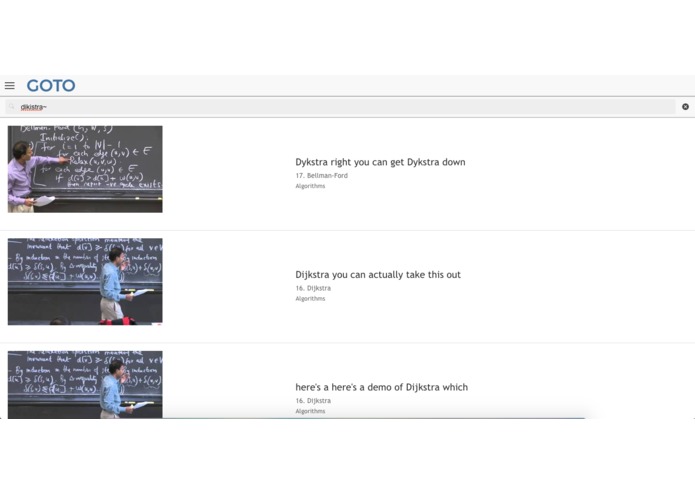Click the search magnifier icon
The image size is (695, 494).
point(12,107)
